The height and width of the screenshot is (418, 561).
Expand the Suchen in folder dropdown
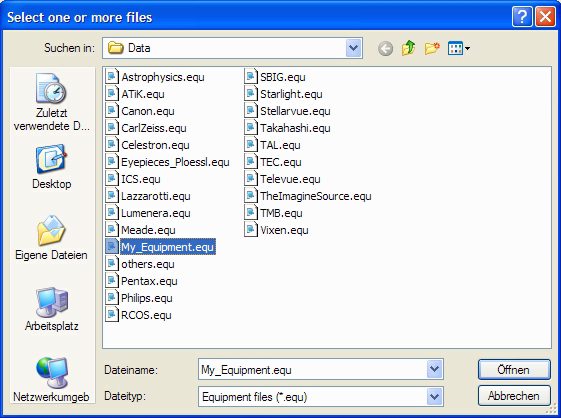[353, 48]
